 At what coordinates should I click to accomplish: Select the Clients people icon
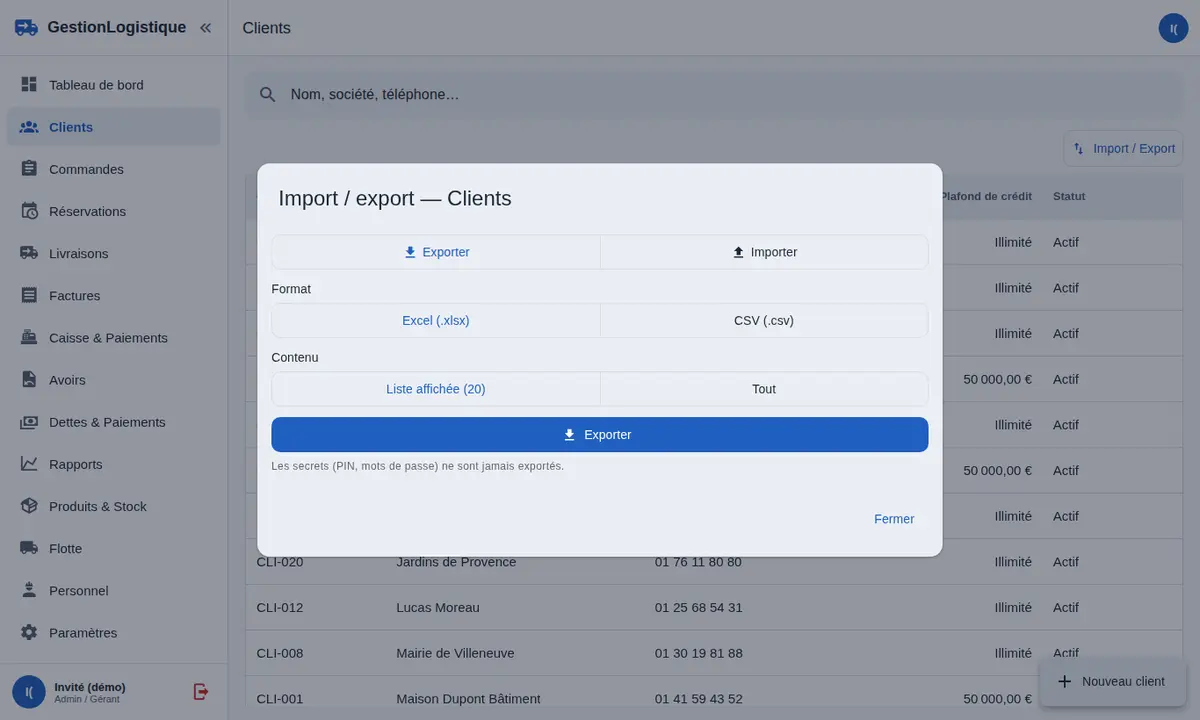pyautogui.click(x=29, y=127)
